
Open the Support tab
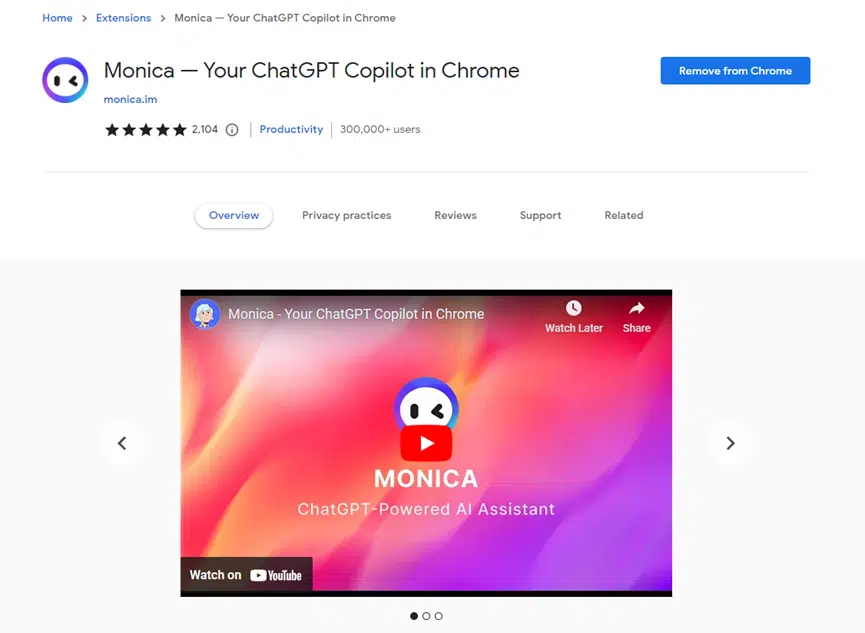[x=540, y=215]
